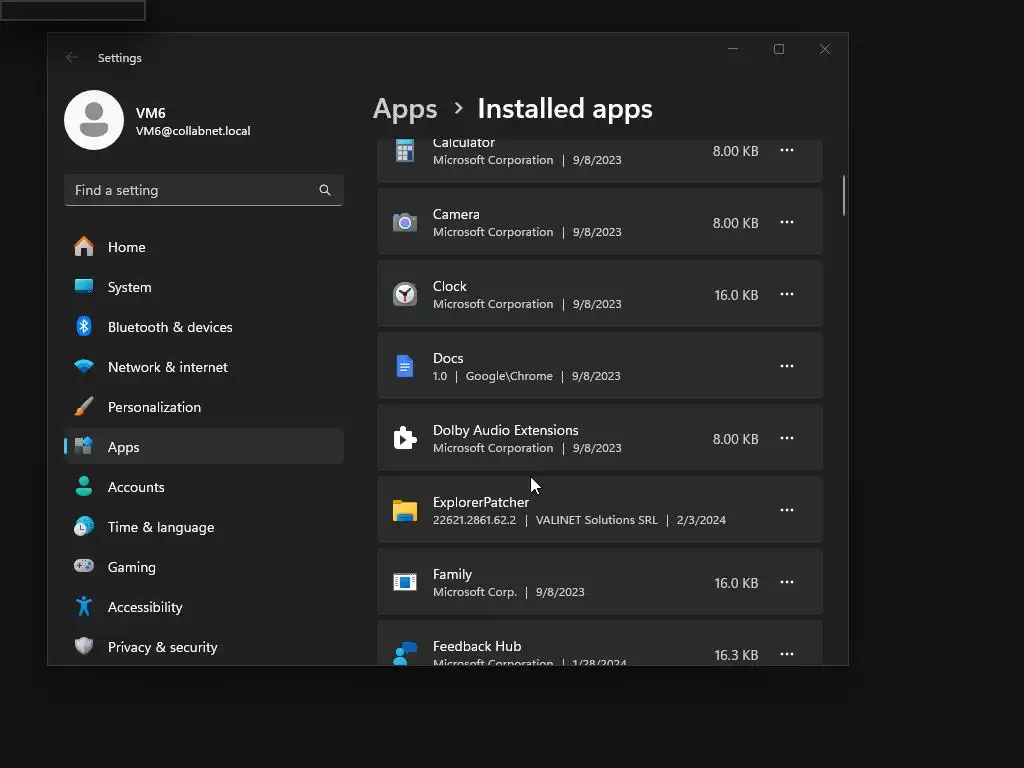Click the ExplorerPatcher folder icon
The image size is (1024, 768).
(405, 510)
